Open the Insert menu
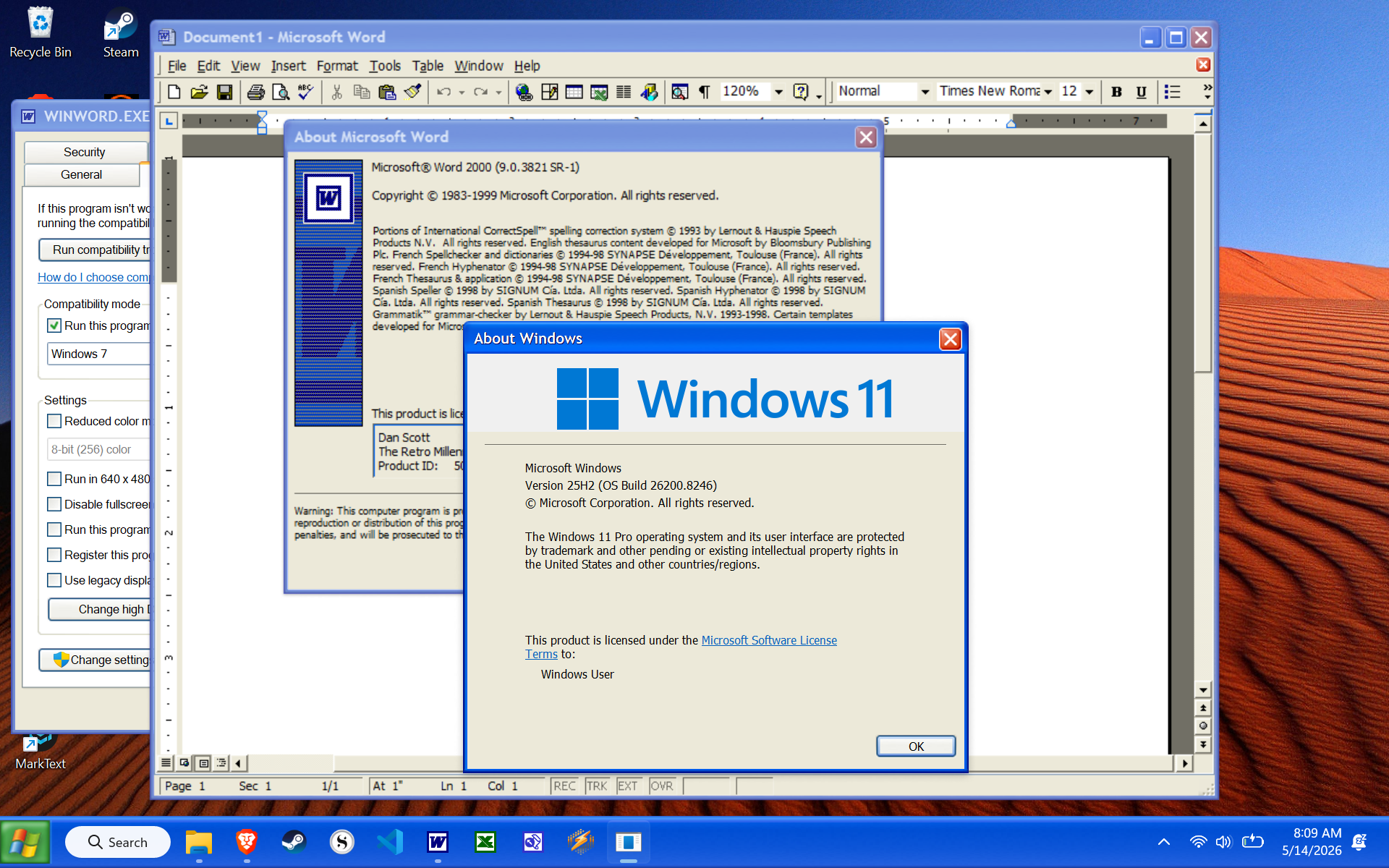Viewport: 1389px width, 868px height. tap(288, 66)
